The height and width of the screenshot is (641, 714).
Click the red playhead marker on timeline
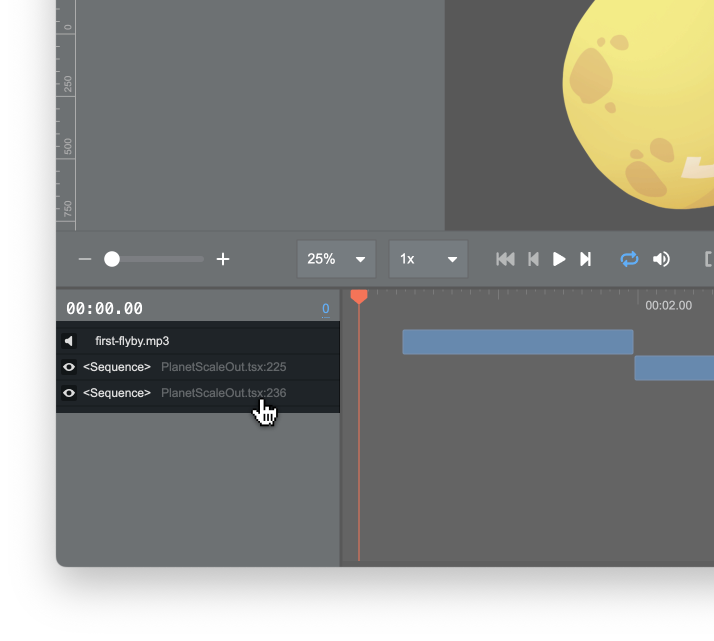[x=359, y=296]
